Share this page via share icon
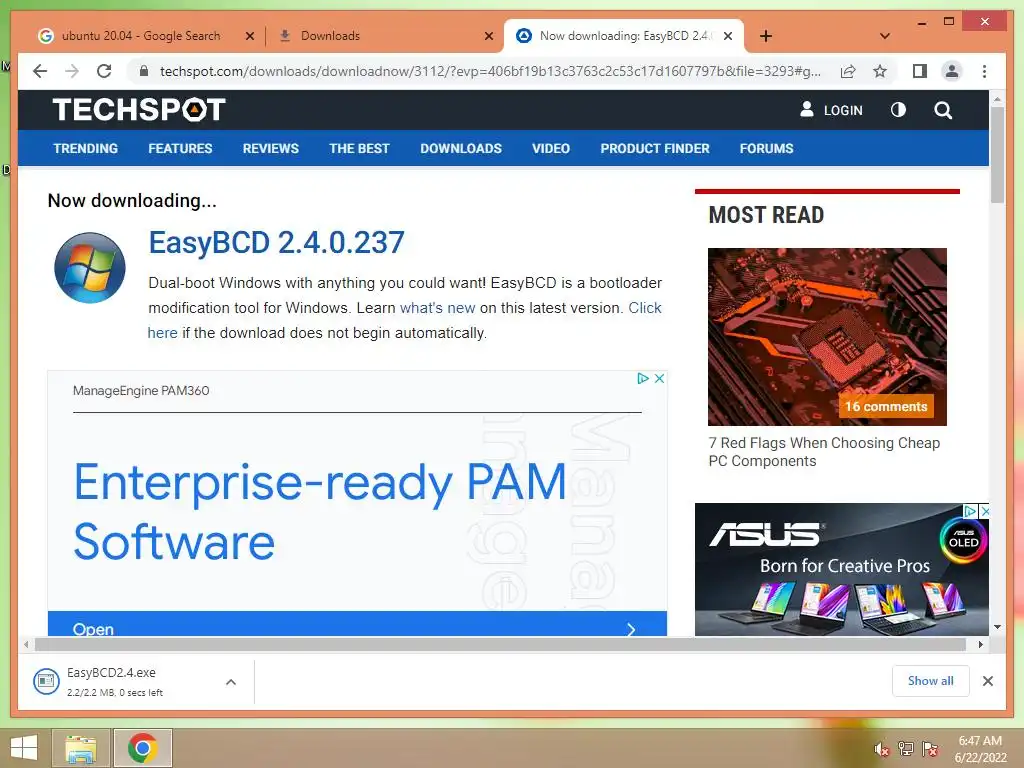The image size is (1024, 768). tap(848, 71)
